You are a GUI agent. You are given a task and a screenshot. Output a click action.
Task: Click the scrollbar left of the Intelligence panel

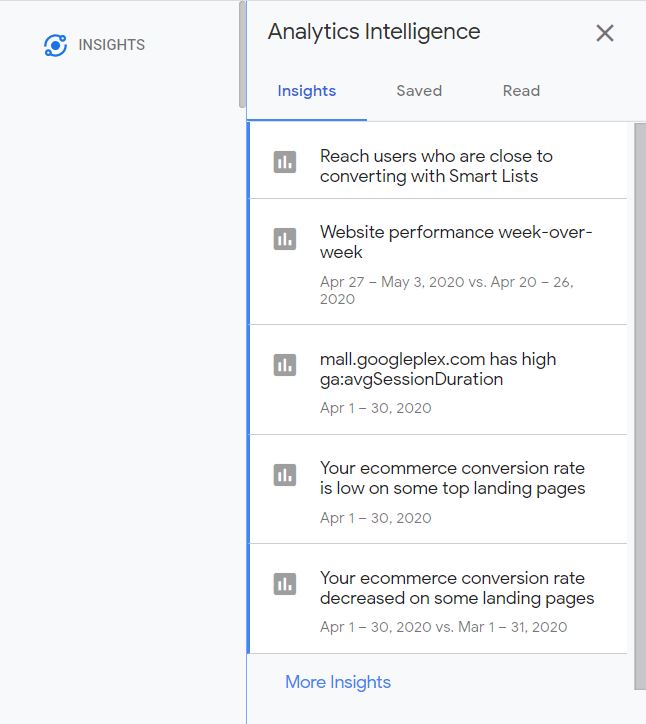[242, 54]
